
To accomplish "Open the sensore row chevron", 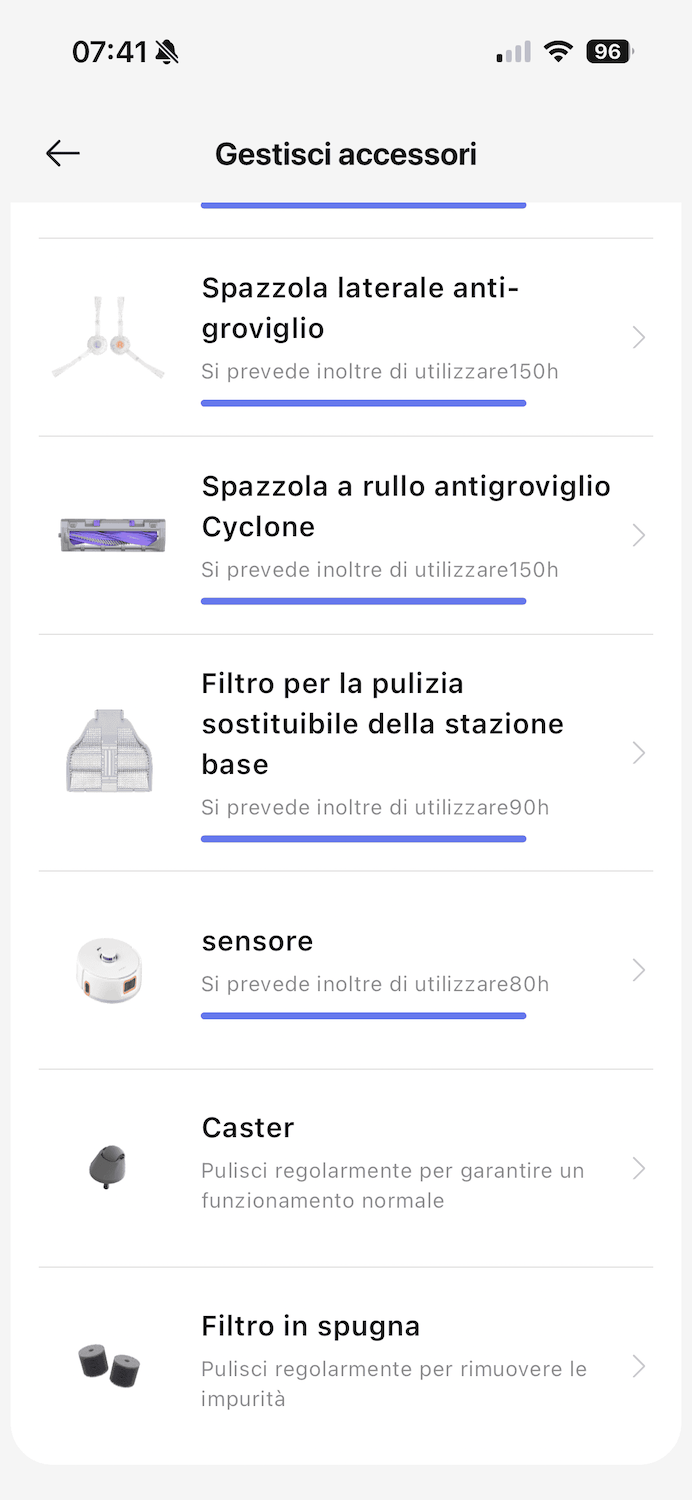I will tap(639, 970).
